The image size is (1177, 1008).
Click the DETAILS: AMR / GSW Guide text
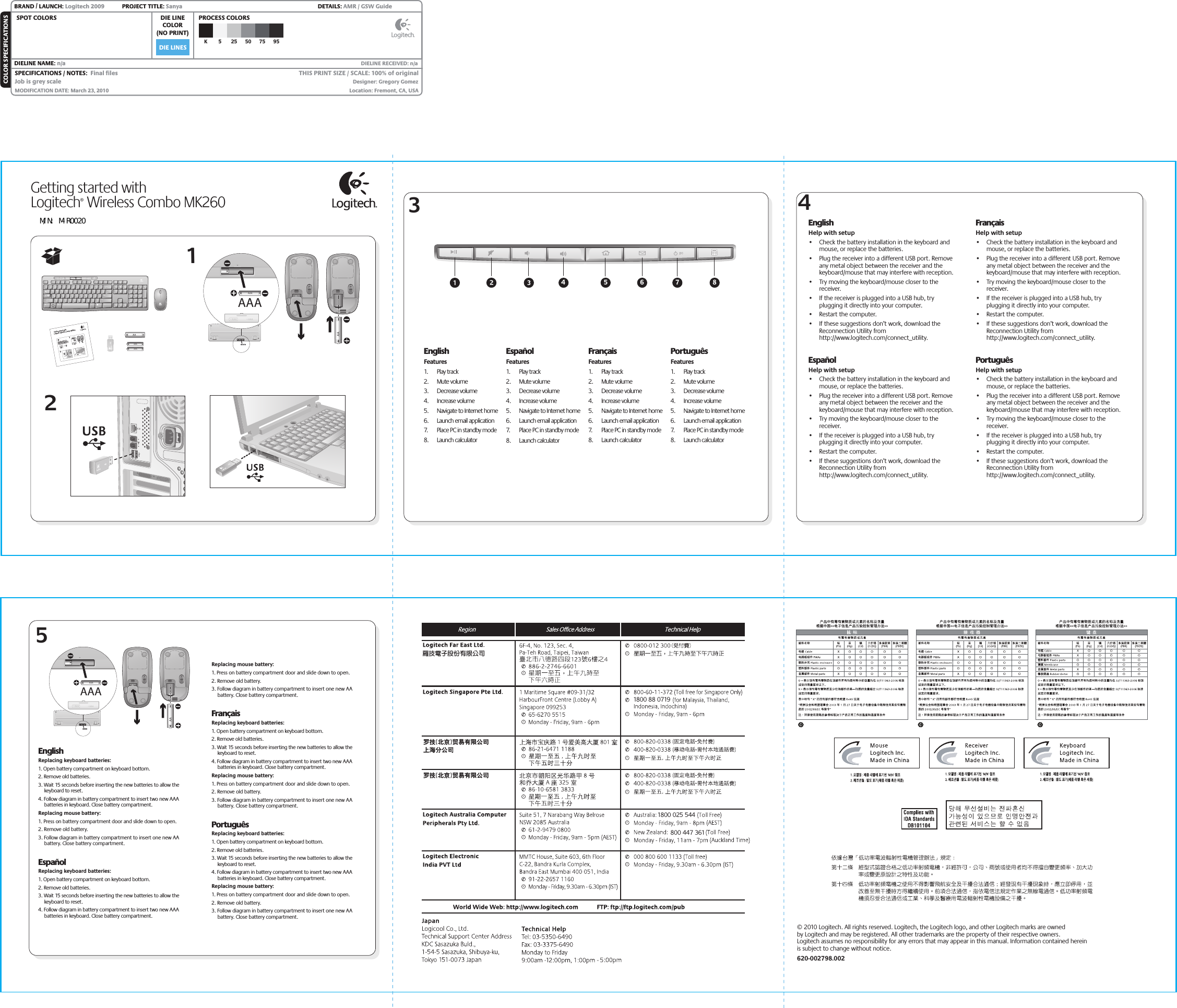tap(354, 6)
